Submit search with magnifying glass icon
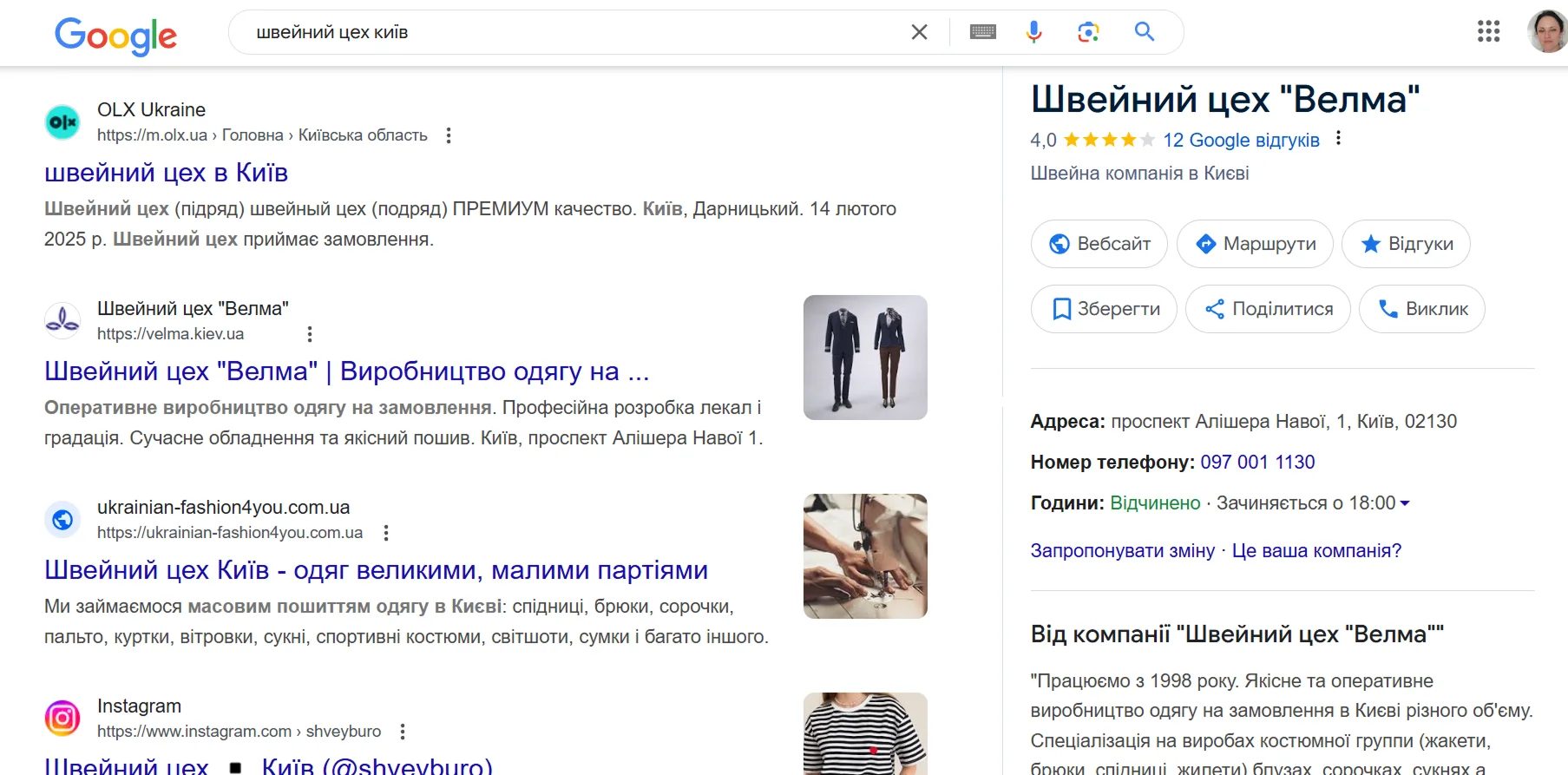This screenshot has width=1568, height=775. (x=1145, y=32)
